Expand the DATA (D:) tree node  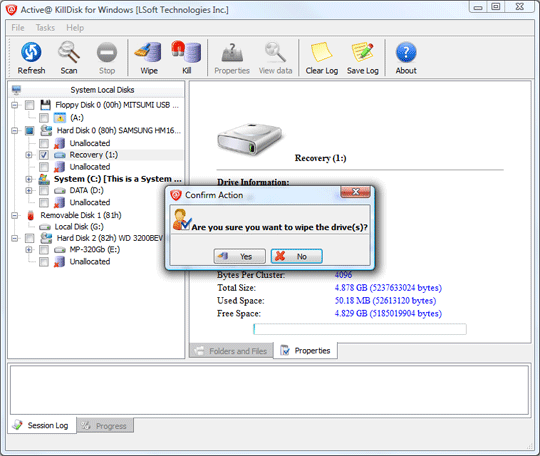(x=29, y=190)
